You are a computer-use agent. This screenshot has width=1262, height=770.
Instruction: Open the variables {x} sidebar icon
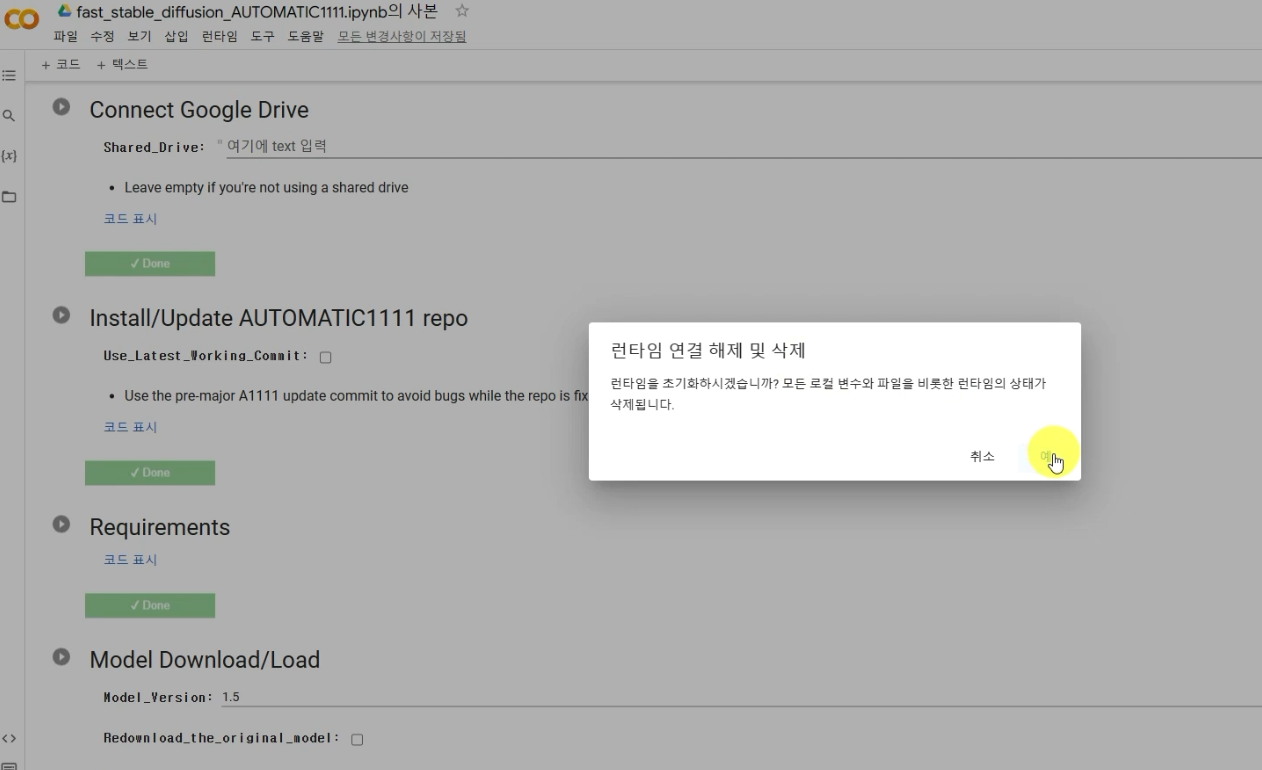click(x=9, y=156)
